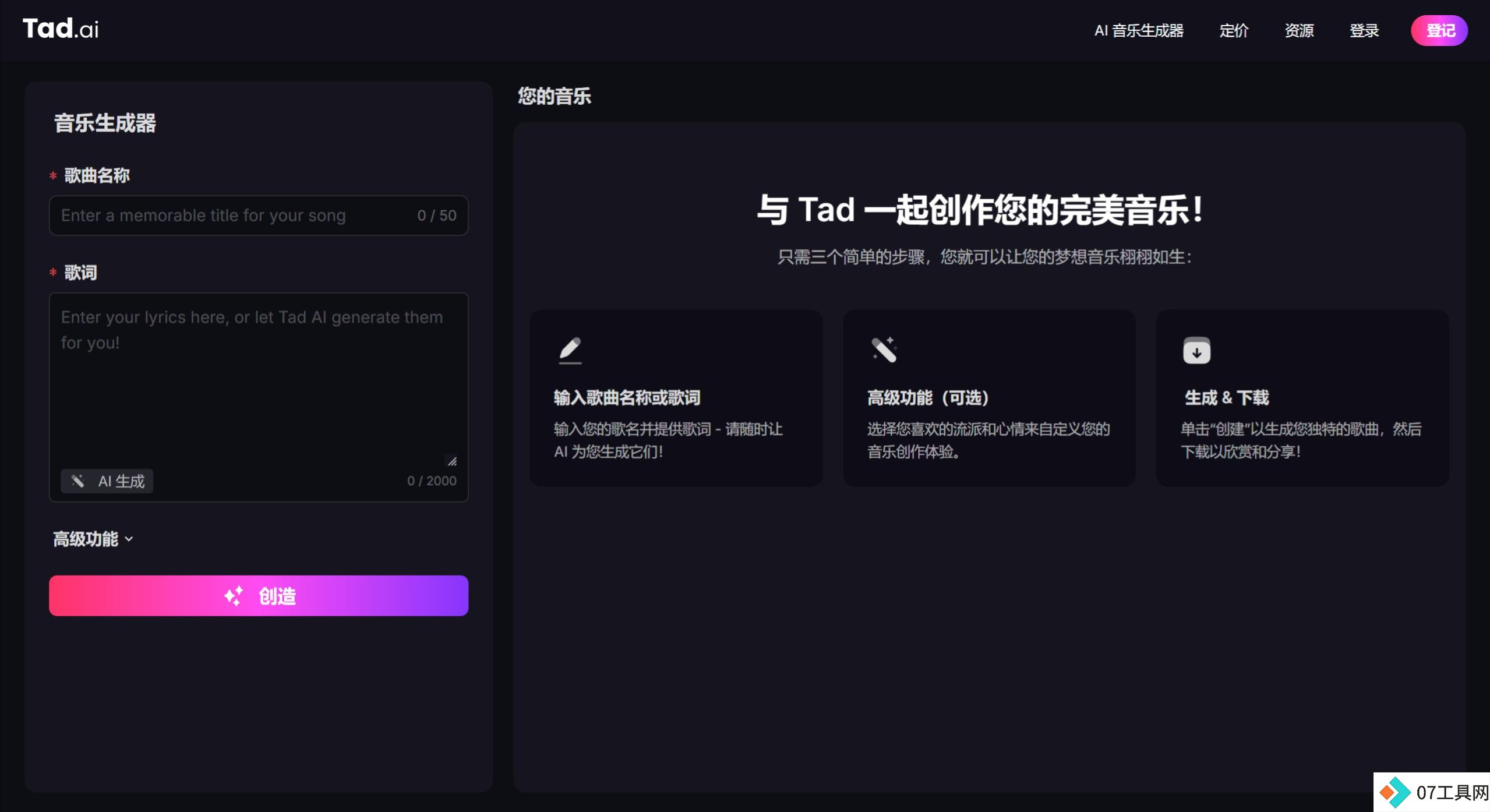This screenshot has height=812, width=1490.
Task: Open AI 音乐生成器 nav item
Action: 1139,30
